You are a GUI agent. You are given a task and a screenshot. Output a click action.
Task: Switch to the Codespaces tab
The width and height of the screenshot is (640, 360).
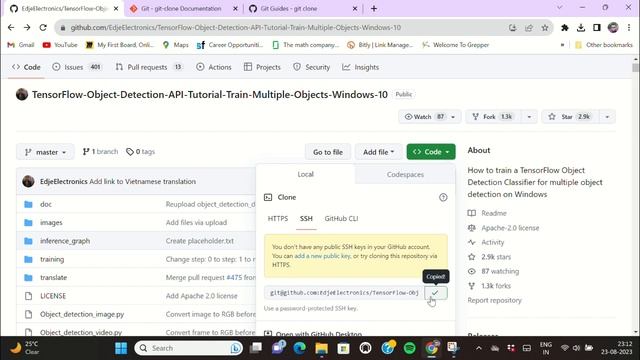click(x=405, y=174)
